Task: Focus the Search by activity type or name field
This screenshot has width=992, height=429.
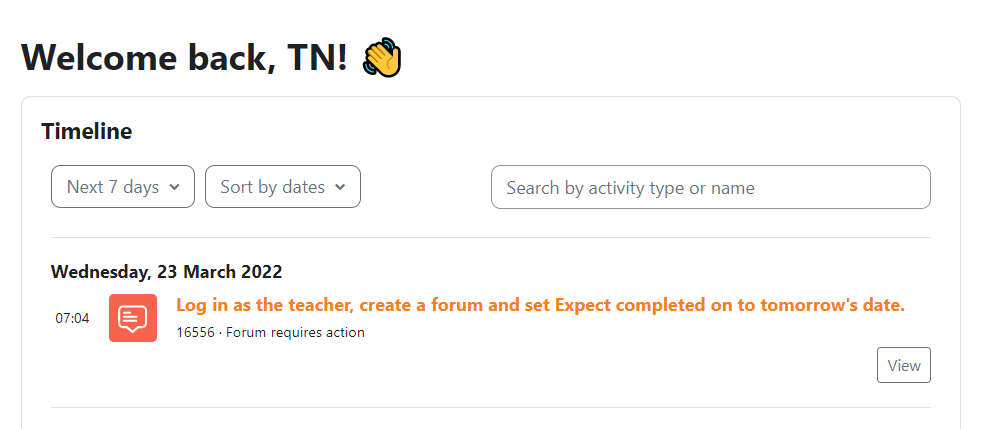Action: (710, 187)
